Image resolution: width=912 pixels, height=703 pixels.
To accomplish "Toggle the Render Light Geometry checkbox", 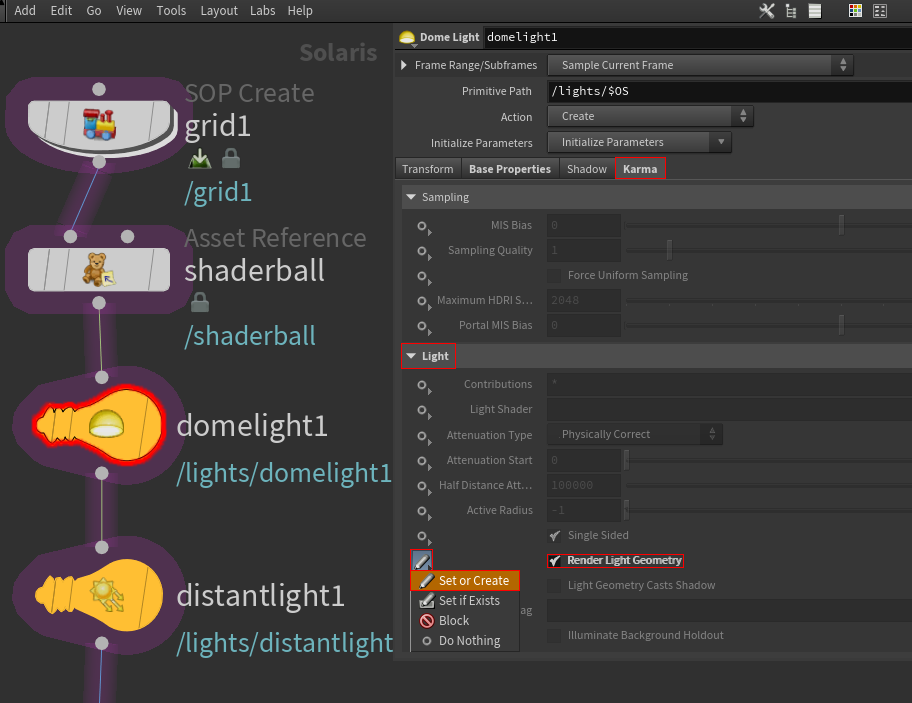I will [556, 561].
